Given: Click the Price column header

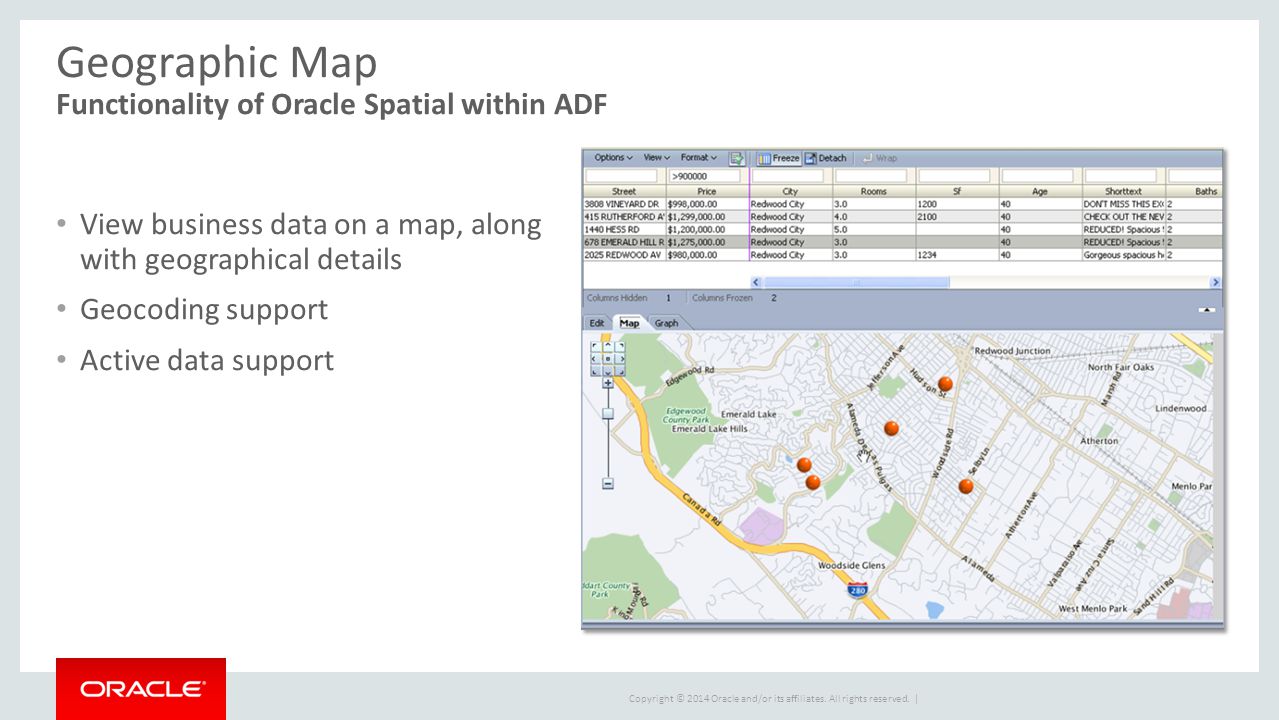Looking at the screenshot, I should point(706,191).
